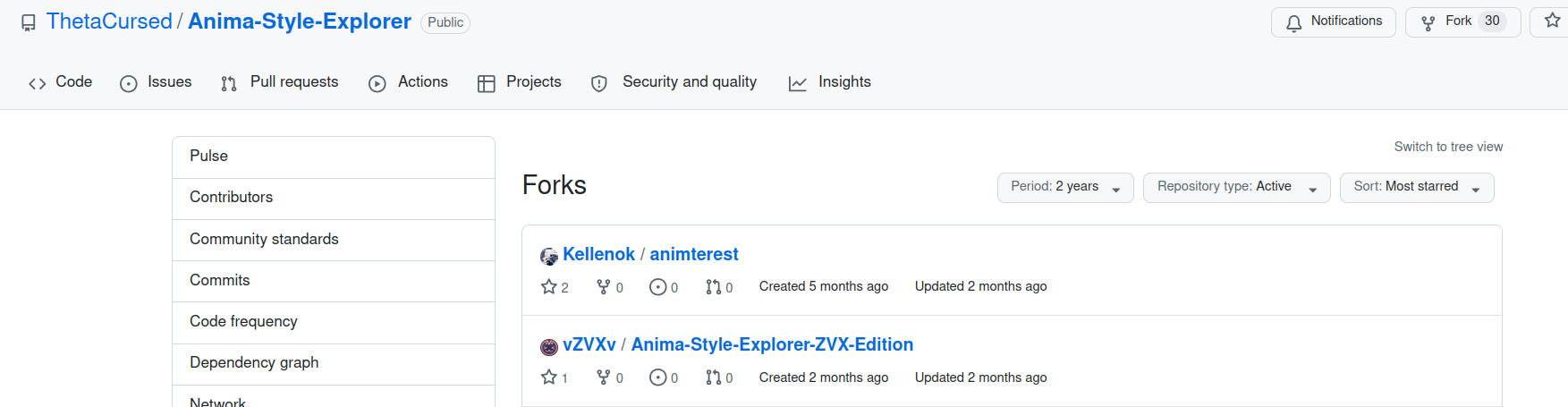Select Pulse in the insights sidebar
The height and width of the screenshot is (407, 1568).
pos(334,157)
